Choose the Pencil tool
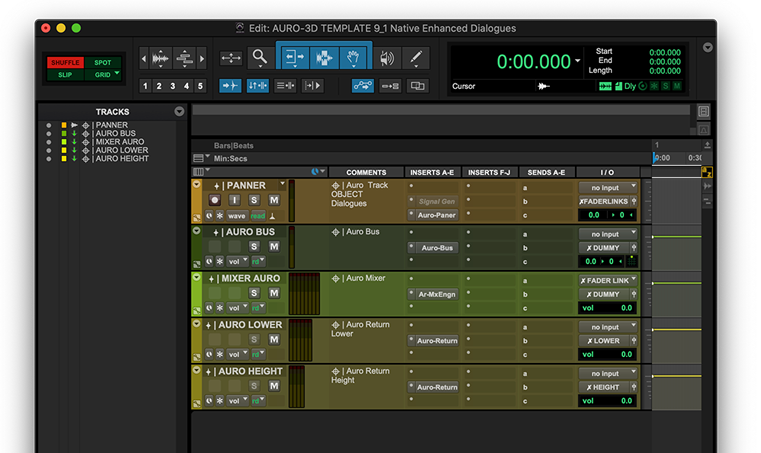This screenshot has height=453, width=761. click(416, 58)
